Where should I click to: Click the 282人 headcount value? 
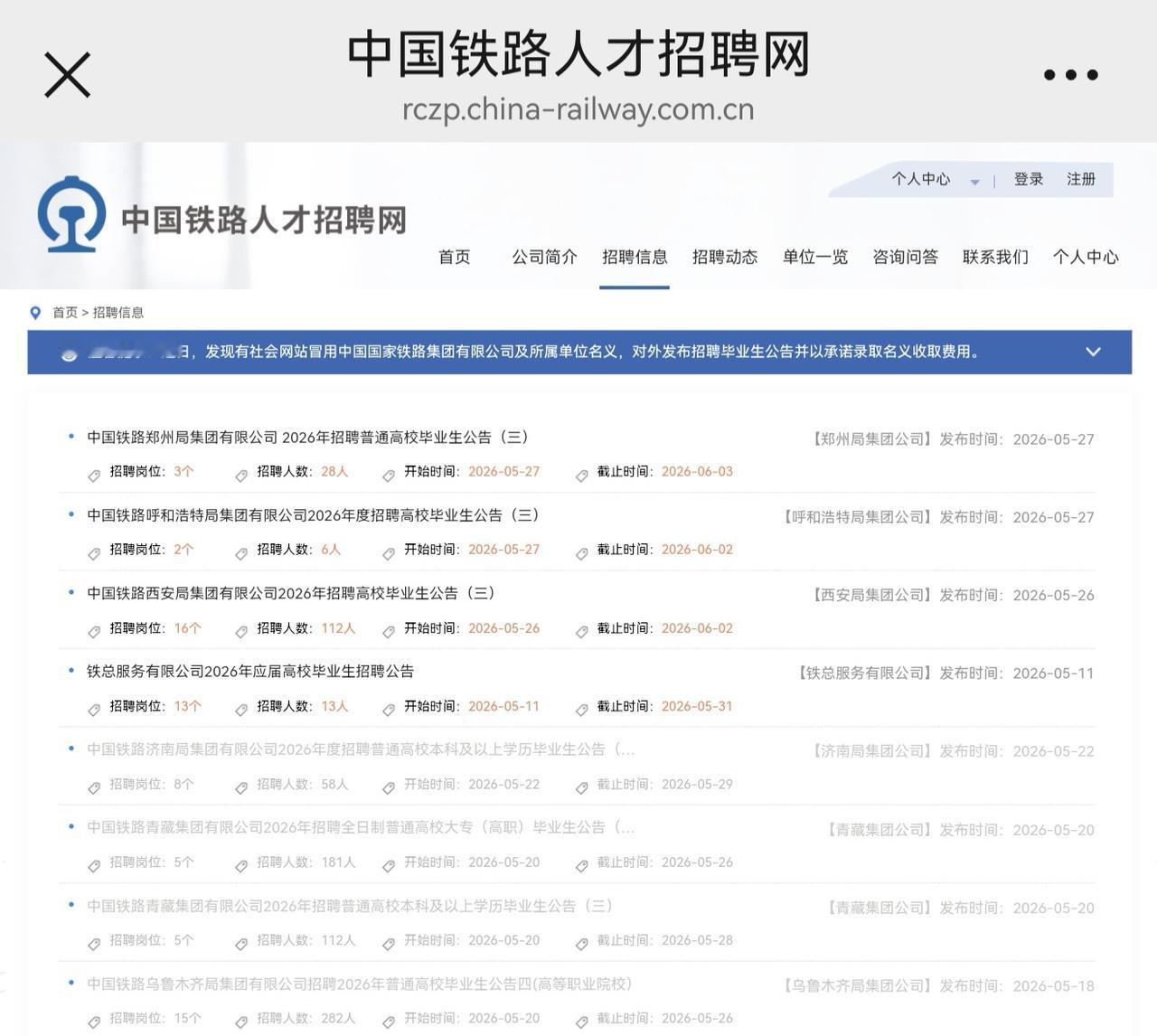click(338, 1019)
